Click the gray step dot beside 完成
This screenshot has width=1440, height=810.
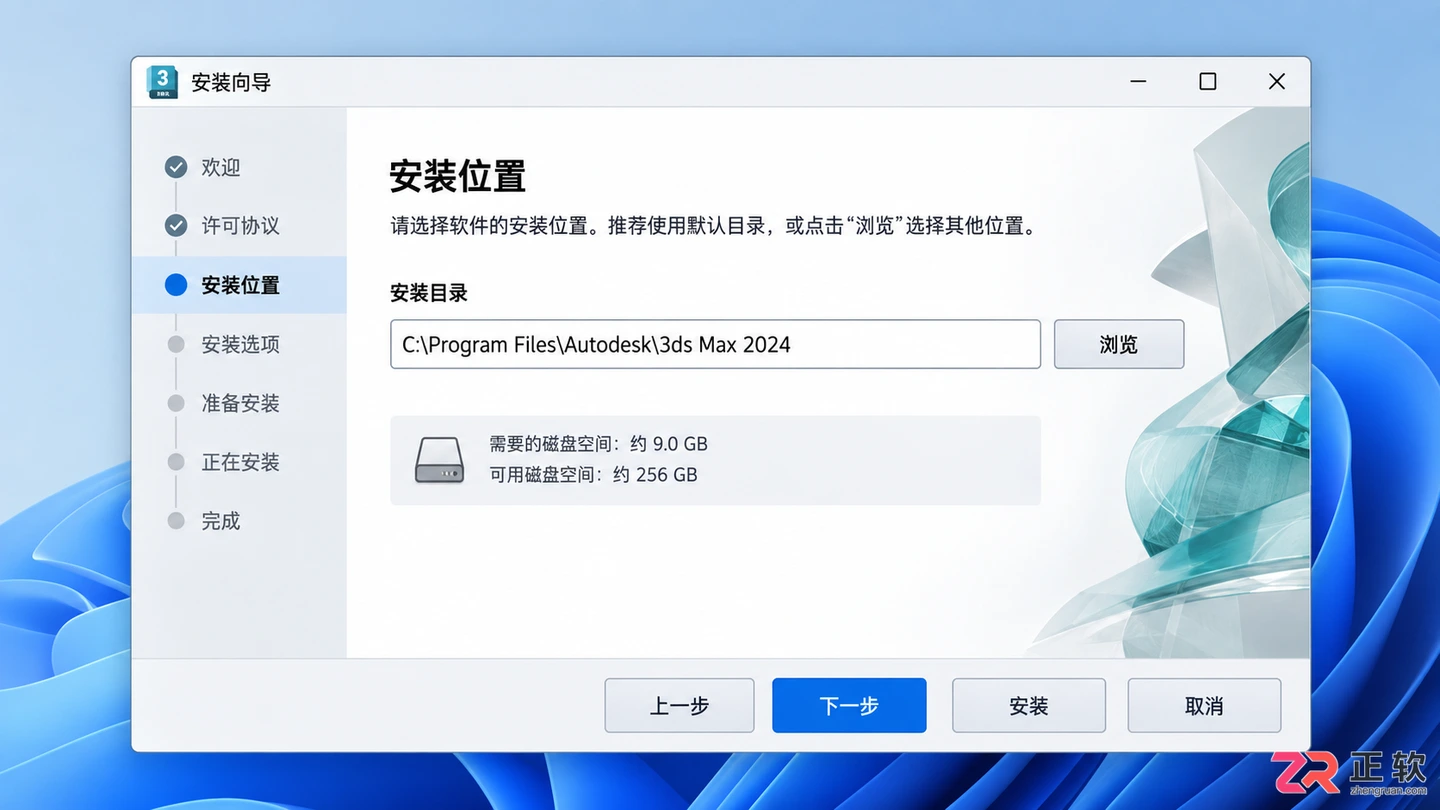pos(176,521)
